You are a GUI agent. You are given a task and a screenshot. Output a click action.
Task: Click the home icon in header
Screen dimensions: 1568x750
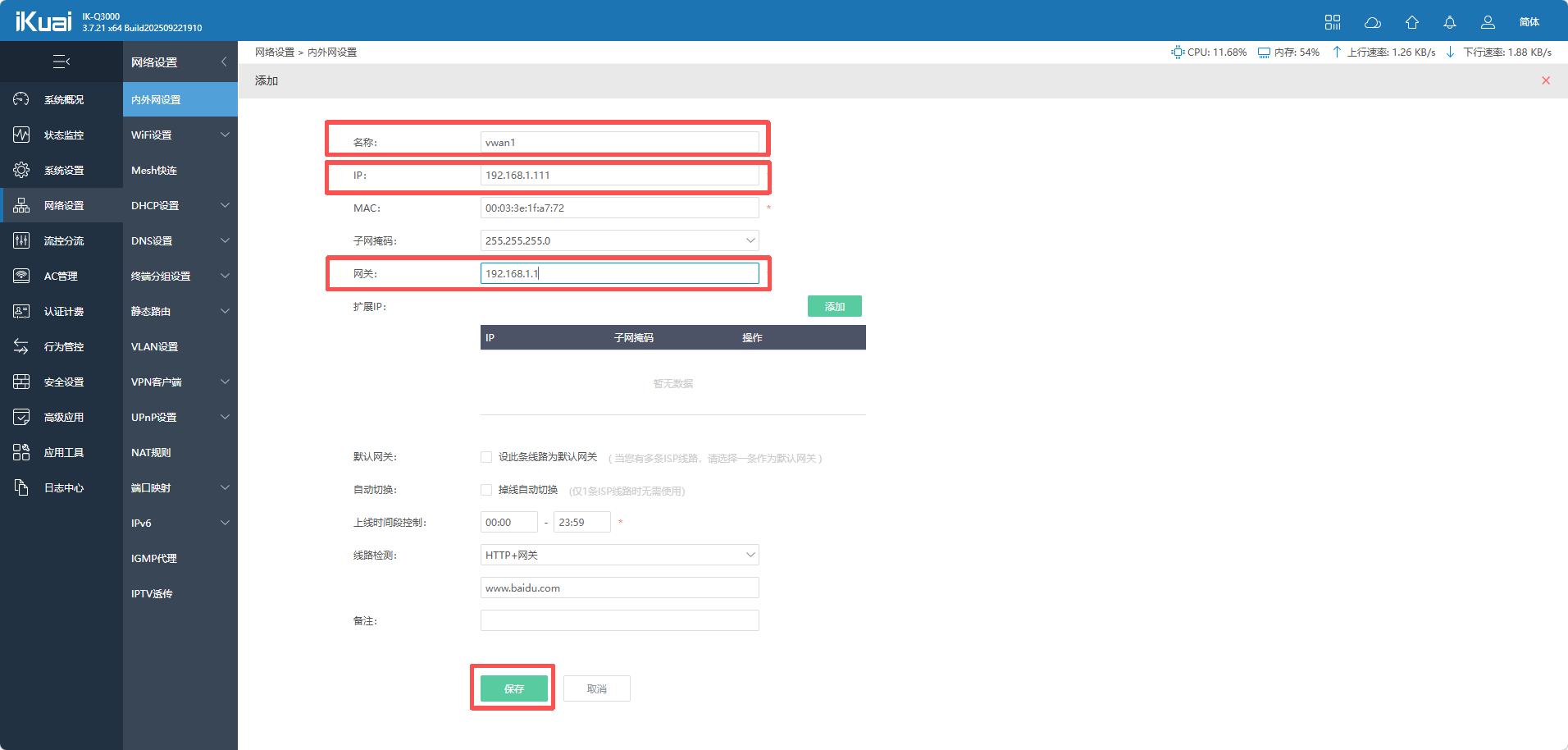coord(1411,22)
